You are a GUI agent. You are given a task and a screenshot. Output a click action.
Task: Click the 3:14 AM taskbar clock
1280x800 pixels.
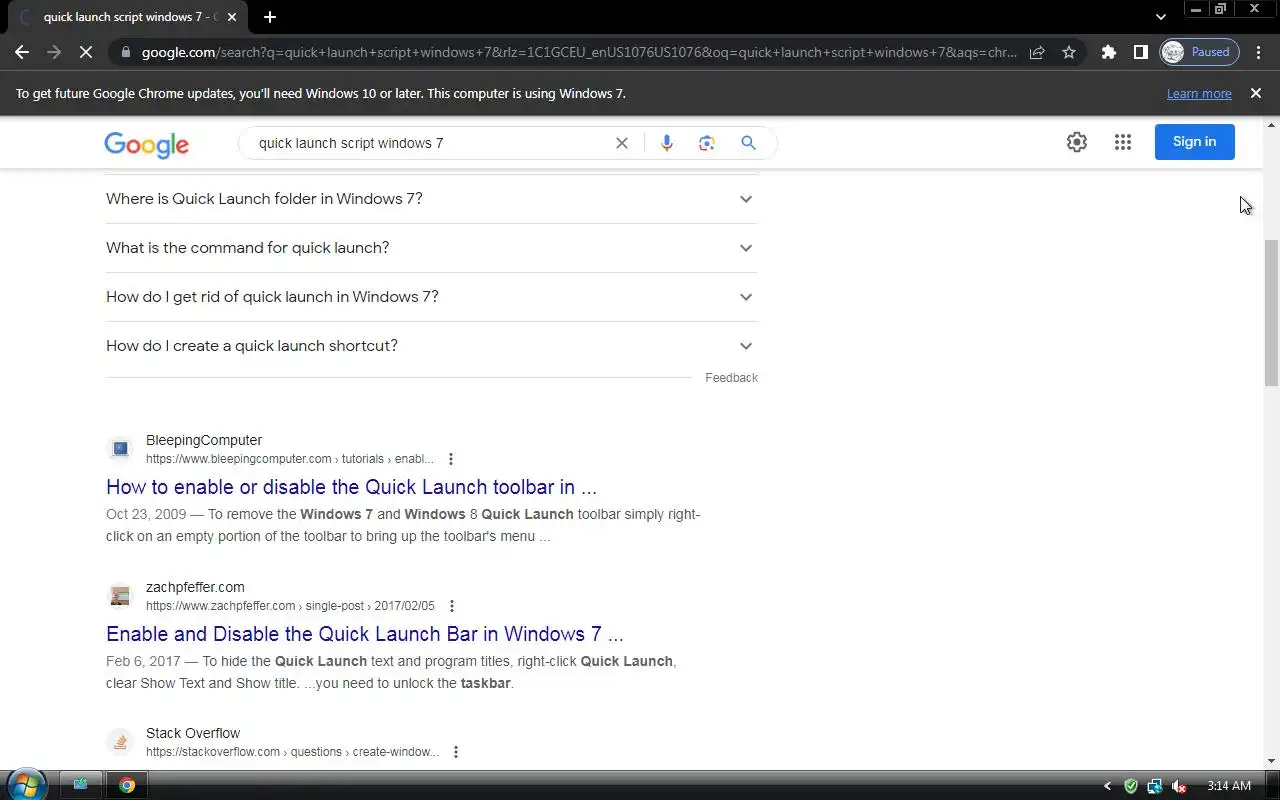click(1229, 786)
